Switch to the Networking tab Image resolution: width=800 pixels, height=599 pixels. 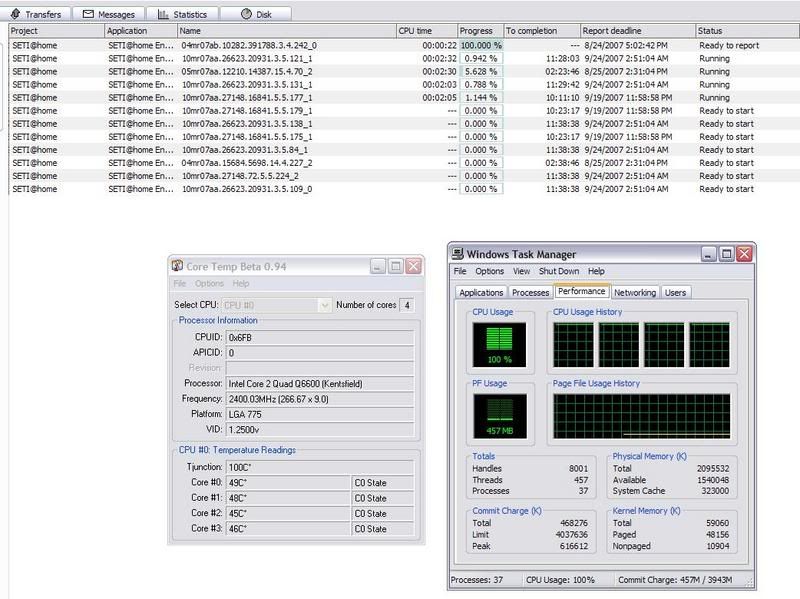[635, 293]
